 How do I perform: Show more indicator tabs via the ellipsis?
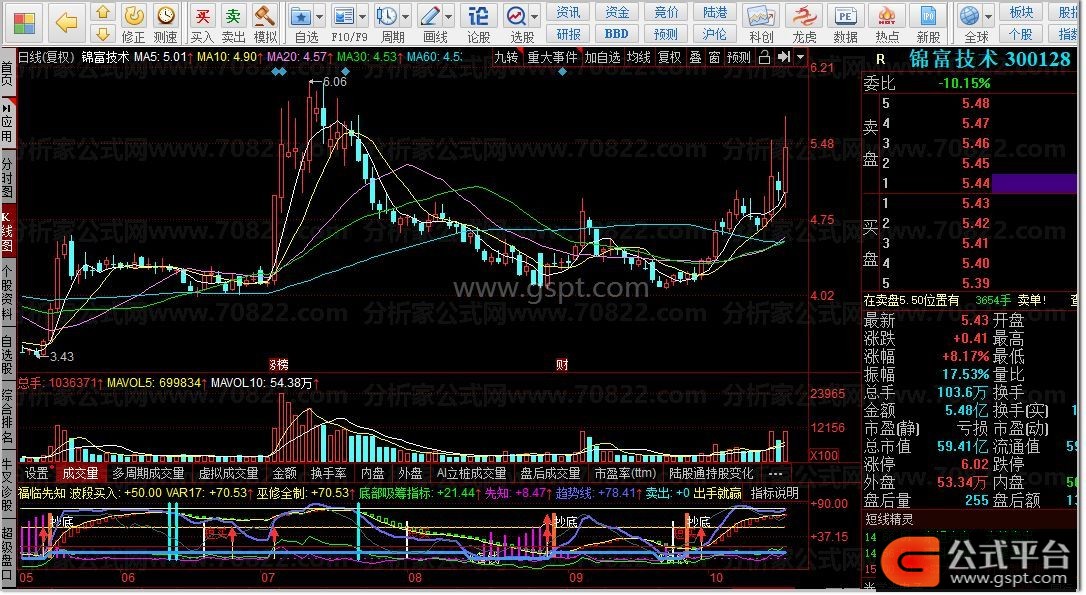[x=775, y=474]
